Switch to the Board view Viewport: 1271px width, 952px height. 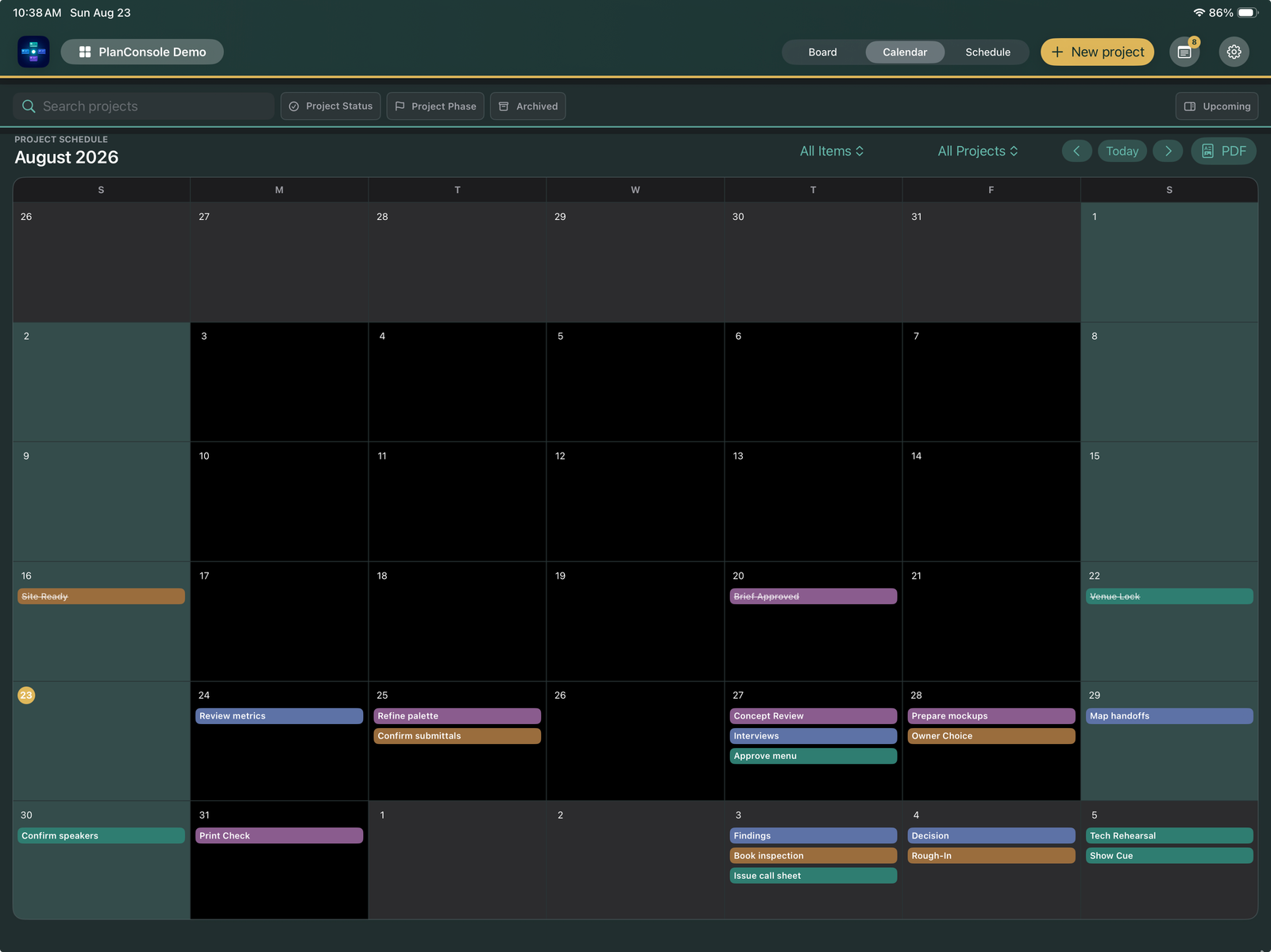tap(822, 52)
